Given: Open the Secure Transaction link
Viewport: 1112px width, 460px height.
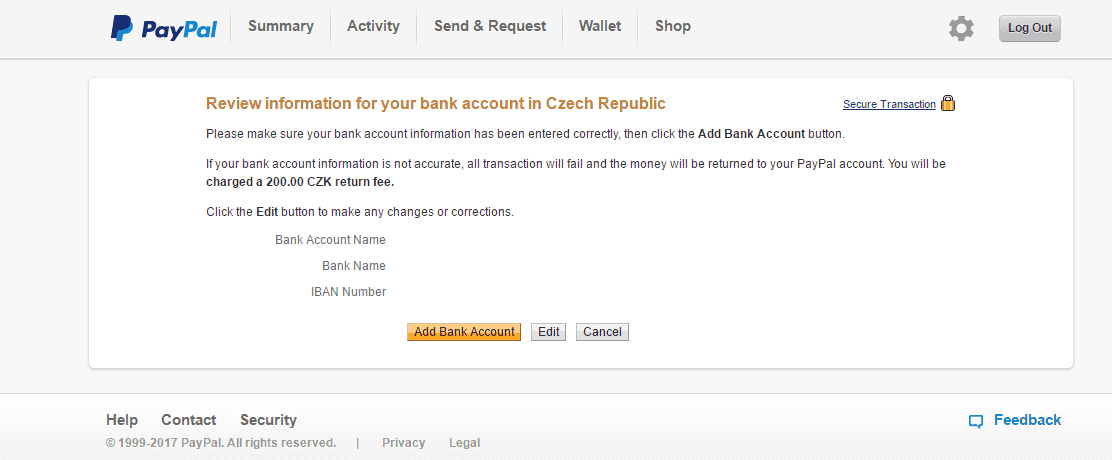Looking at the screenshot, I should 889,104.
